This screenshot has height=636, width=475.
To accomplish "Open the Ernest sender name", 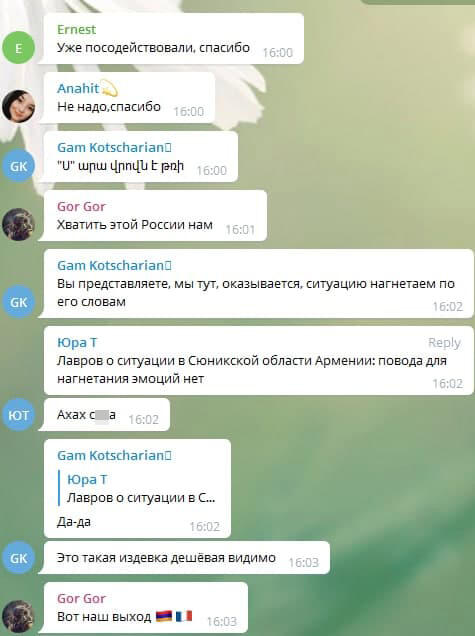I will tap(76, 30).
